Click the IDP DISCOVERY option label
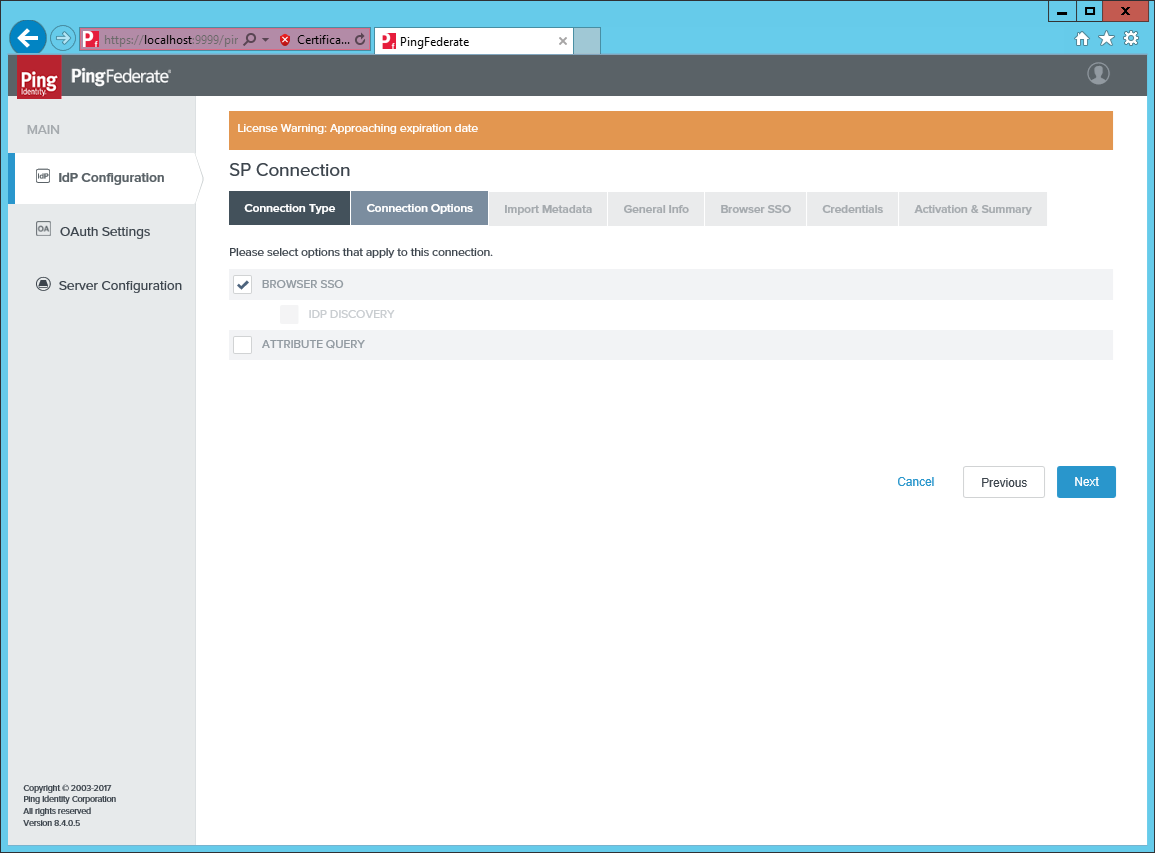1155x853 pixels. click(x=351, y=315)
